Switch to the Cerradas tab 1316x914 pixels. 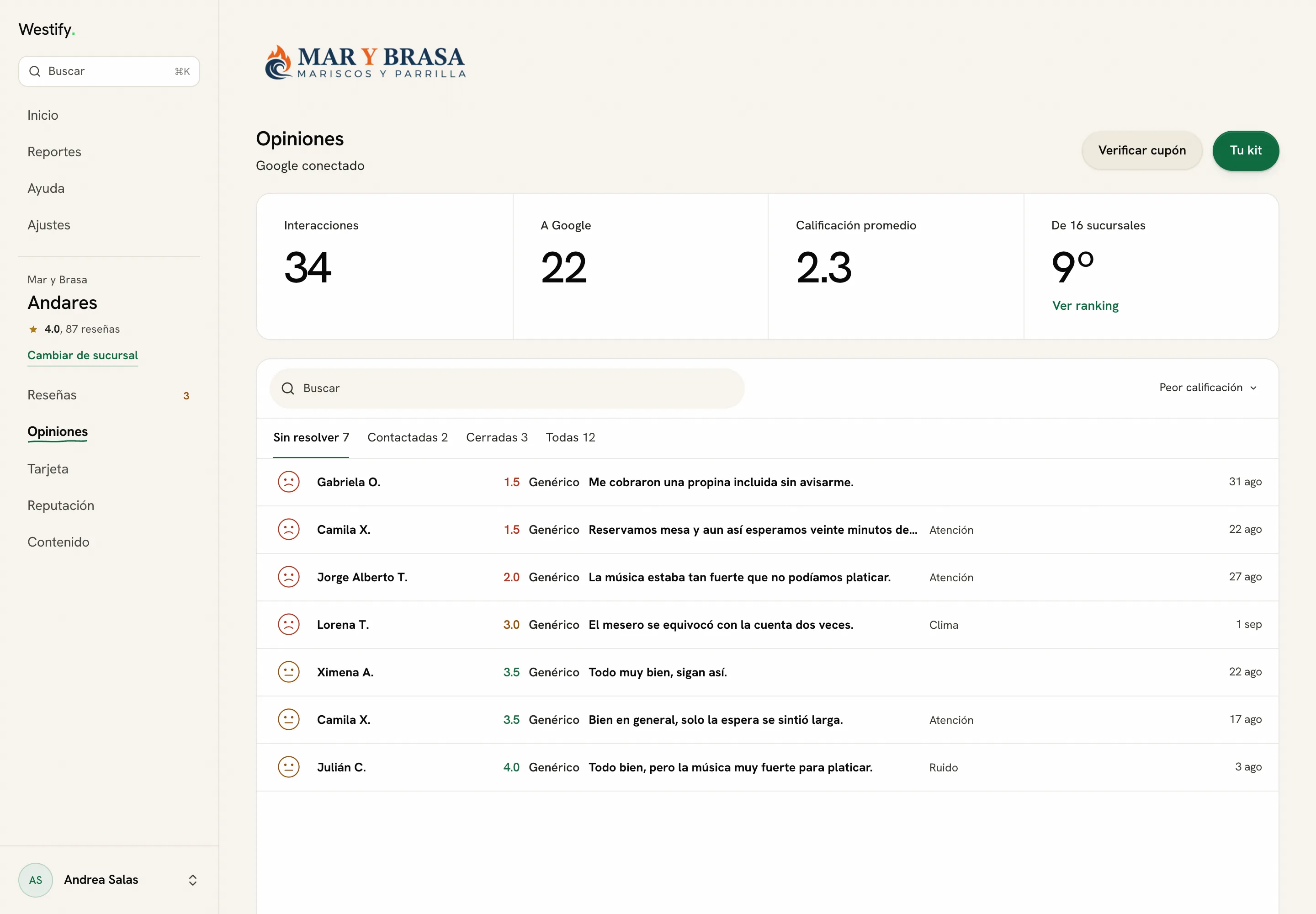click(x=497, y=437)
